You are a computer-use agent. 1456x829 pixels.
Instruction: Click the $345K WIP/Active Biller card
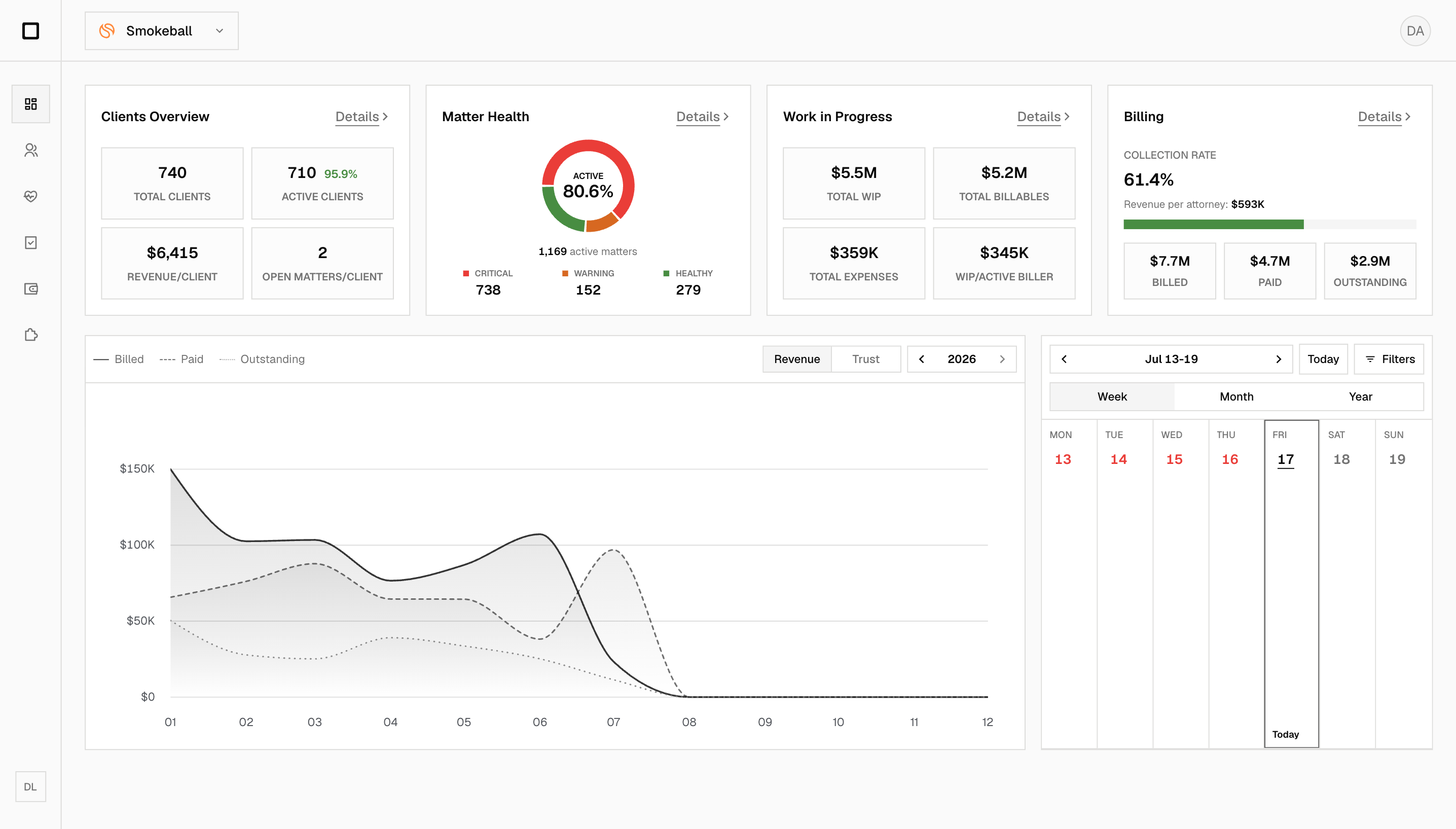(x=1004, y=263)
